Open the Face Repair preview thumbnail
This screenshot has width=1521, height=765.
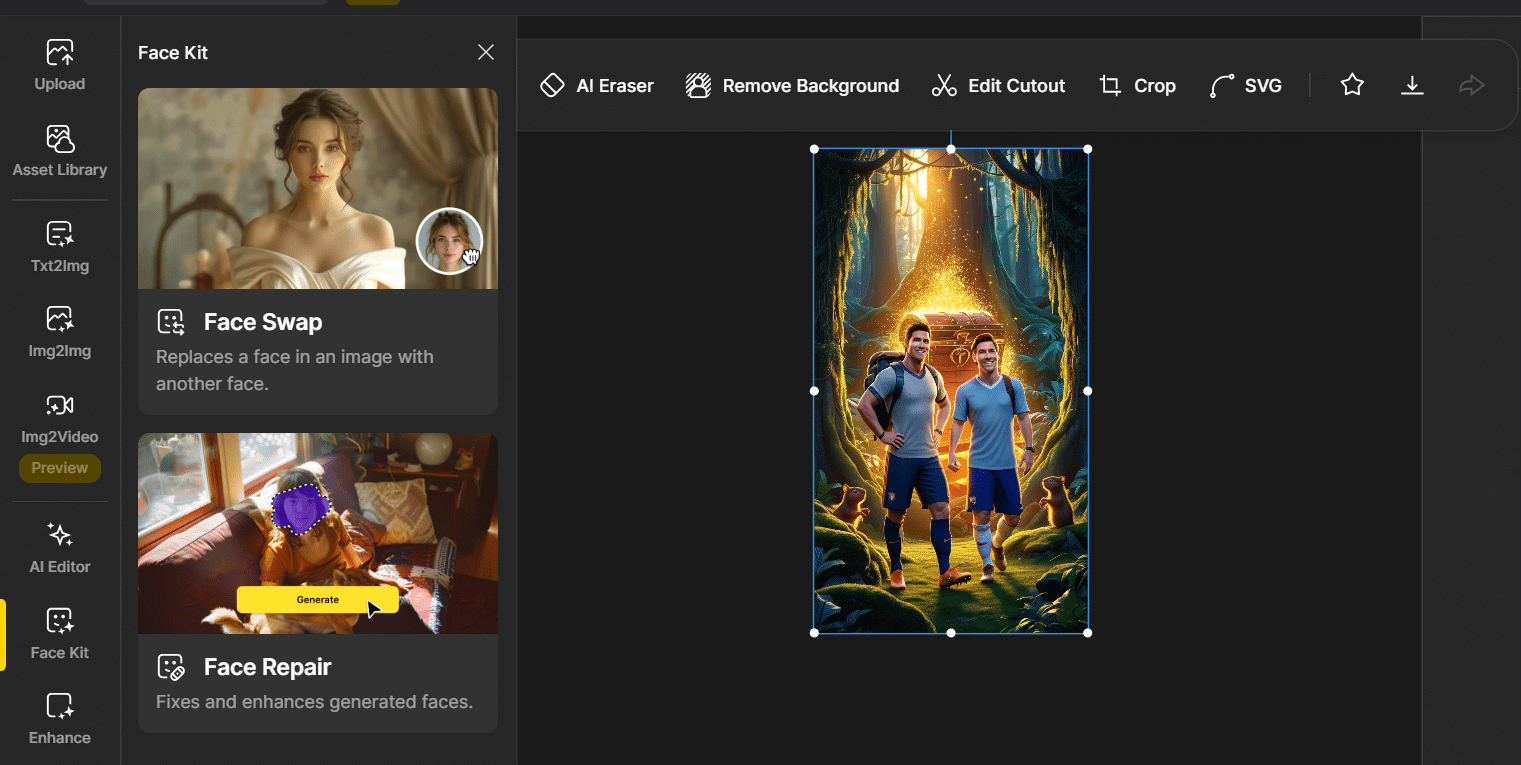tap(318, 533)
